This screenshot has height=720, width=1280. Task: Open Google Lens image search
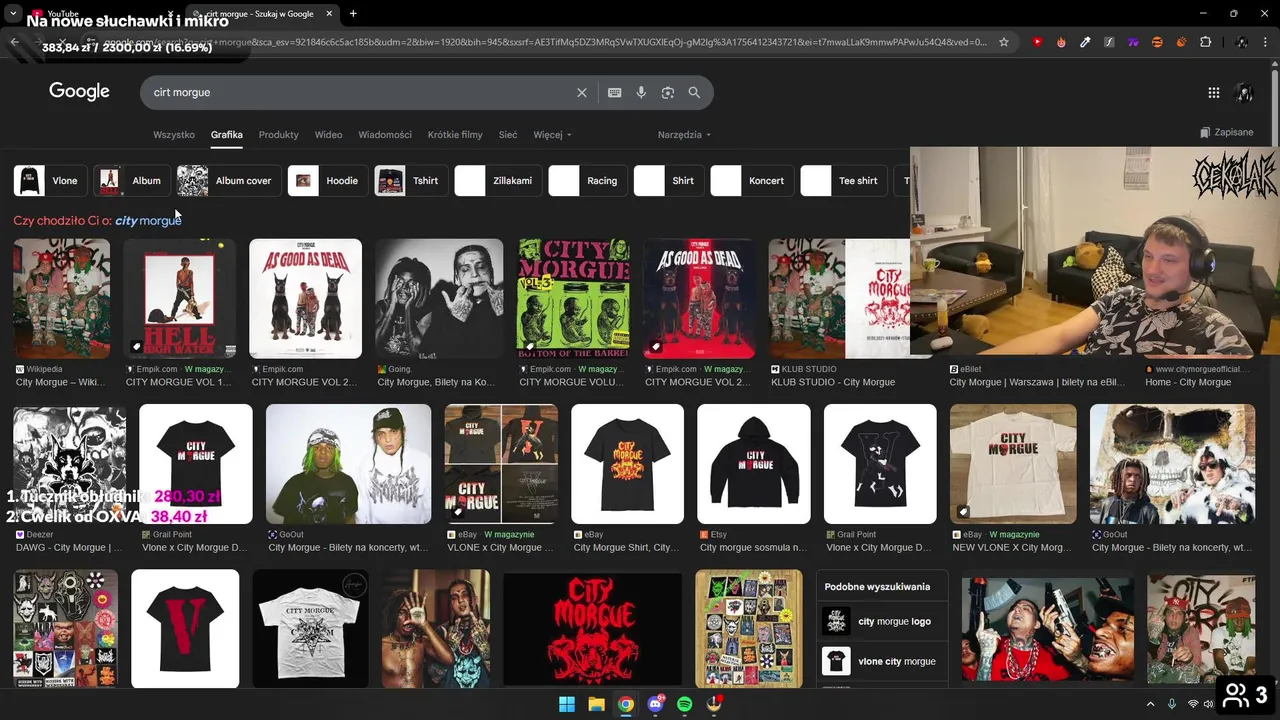point(668,92)
